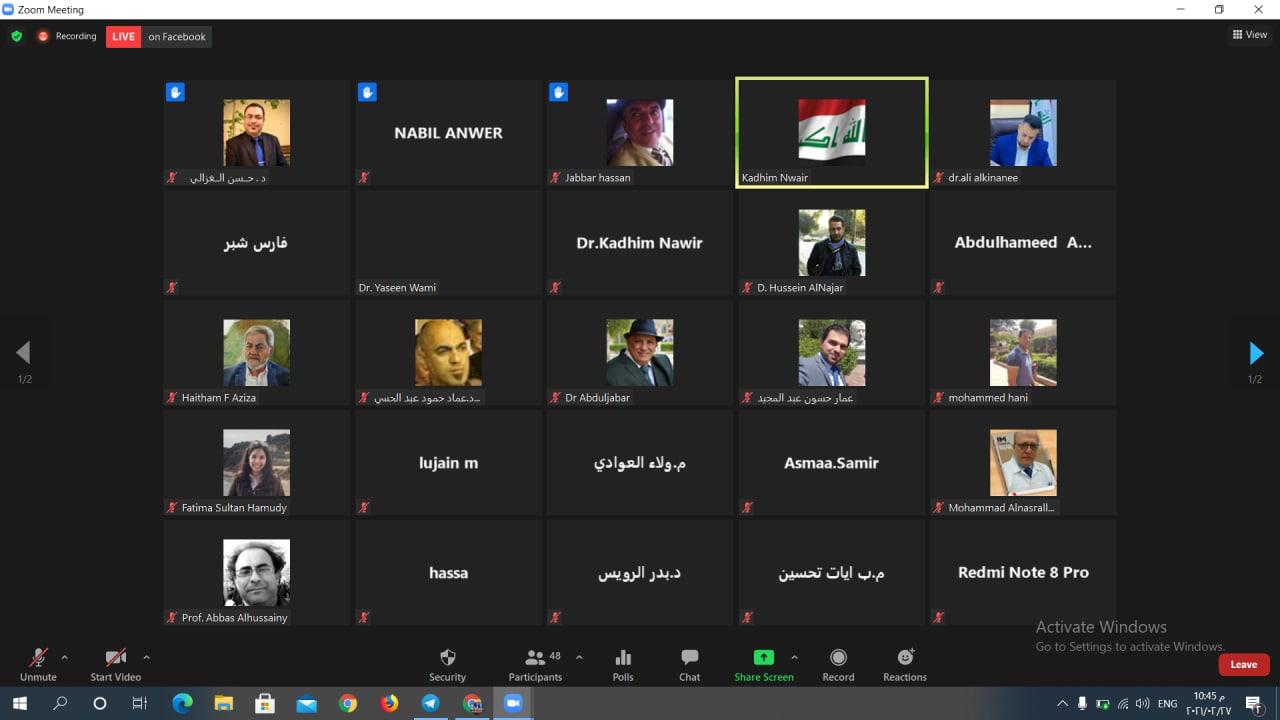The height and width of the screenshot is (720, 1280).
Task: Open Microsoft Edge from the taskbar
Action: [182, 703]
